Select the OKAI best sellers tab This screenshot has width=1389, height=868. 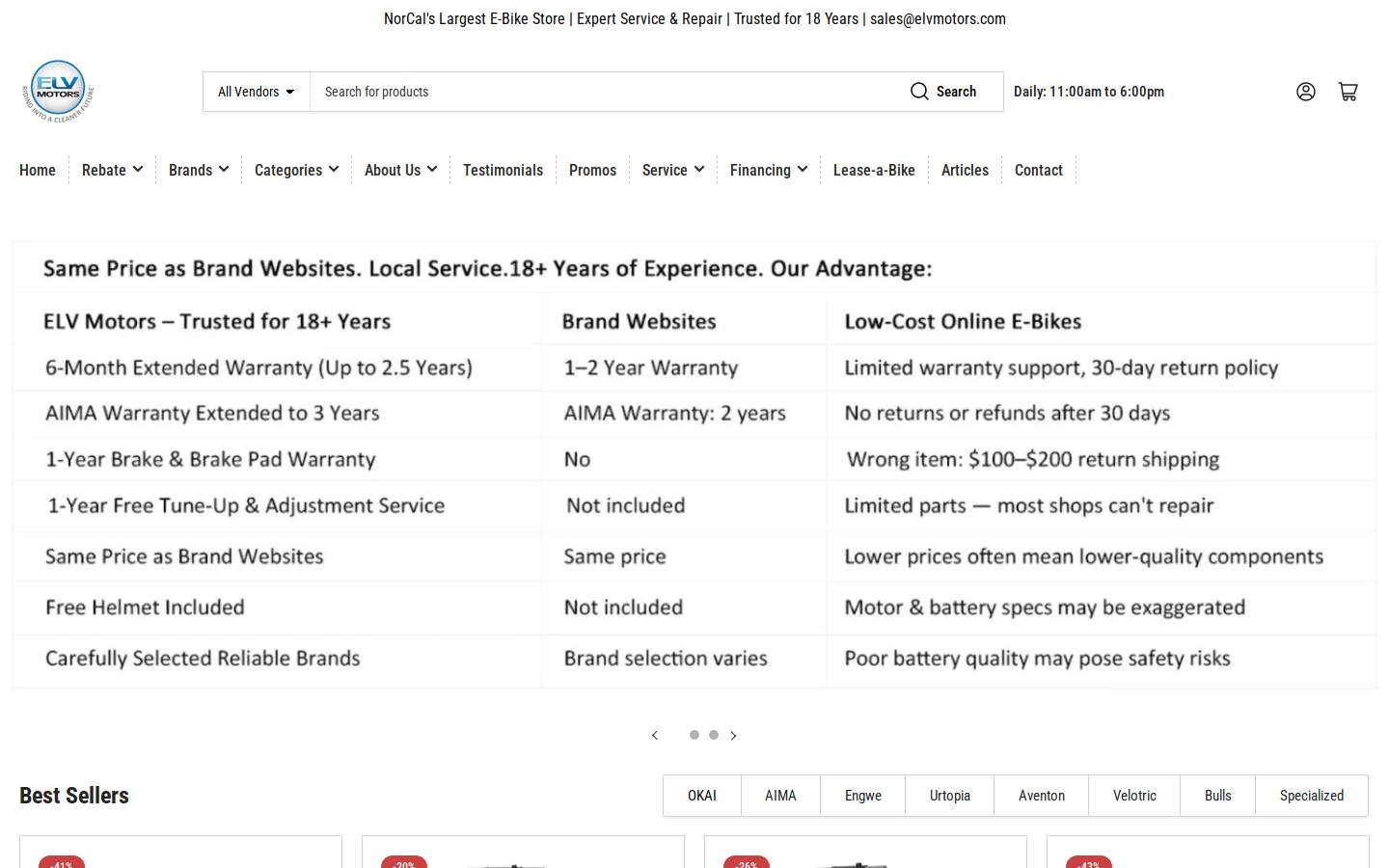pyautogui.click(x=702, y=796)
